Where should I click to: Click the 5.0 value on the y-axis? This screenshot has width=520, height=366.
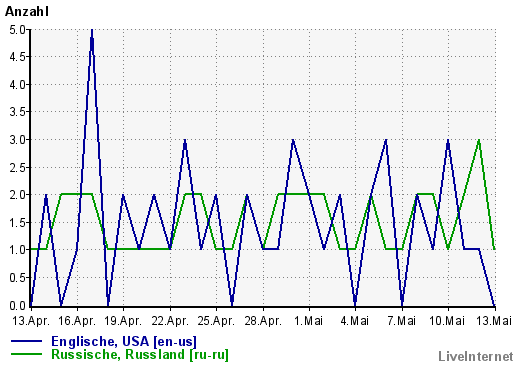tap(17, 30)
